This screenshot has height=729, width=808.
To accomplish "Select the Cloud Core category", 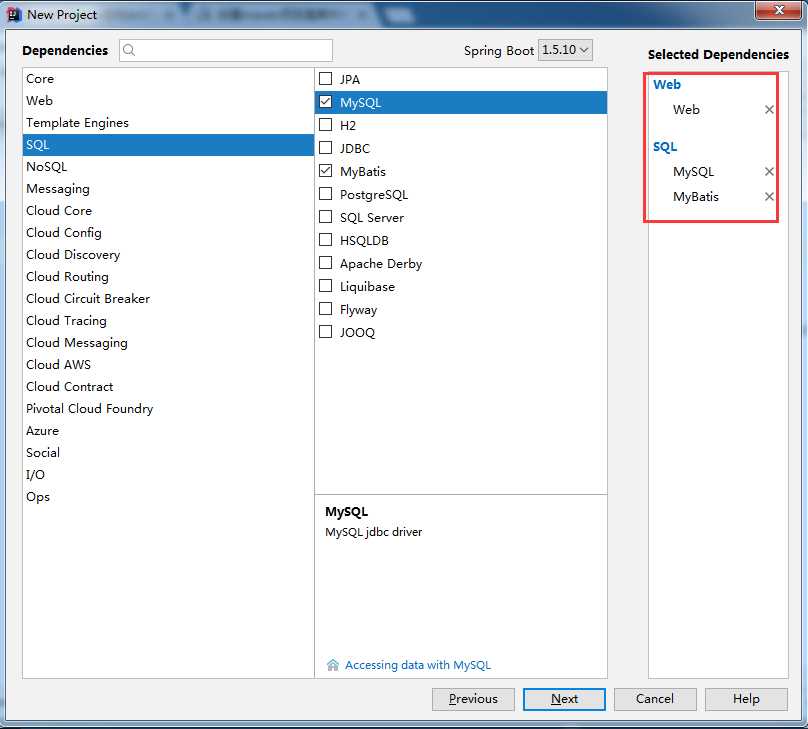I will [x=168, y=211].
